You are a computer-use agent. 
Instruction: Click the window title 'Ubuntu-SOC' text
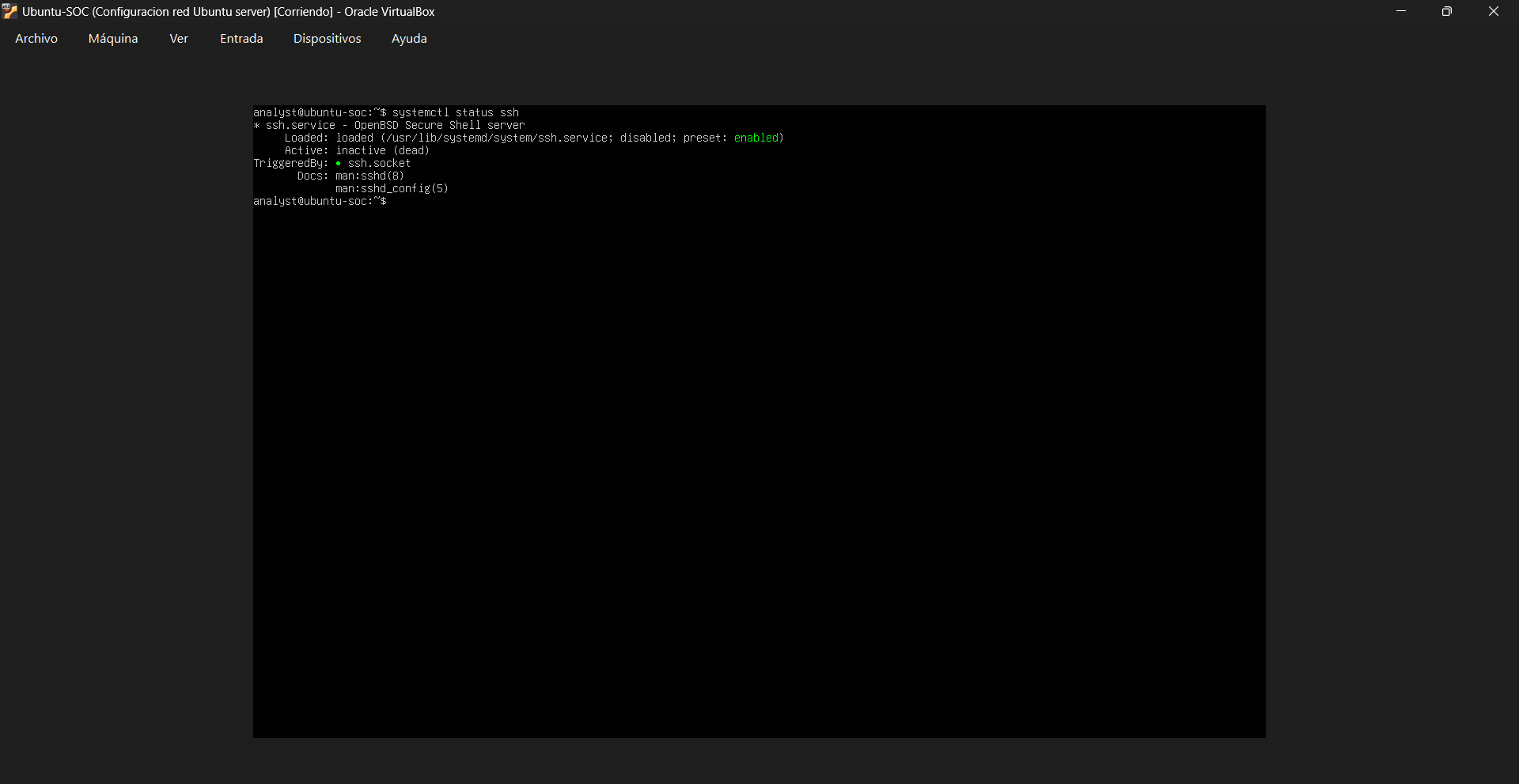55,12
